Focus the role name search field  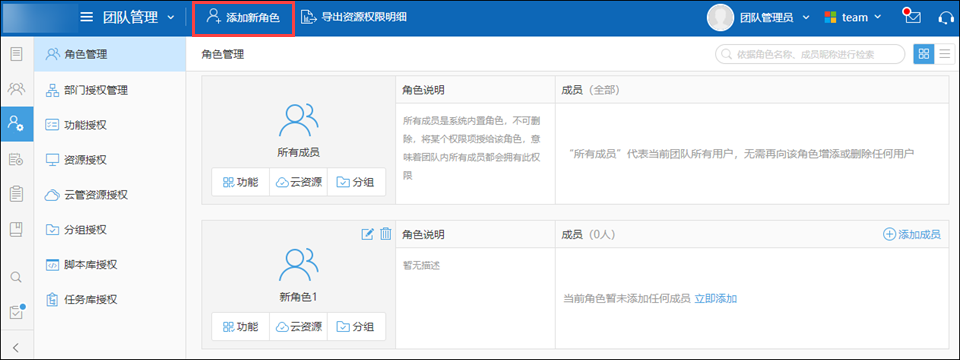[x=810, y=54]
